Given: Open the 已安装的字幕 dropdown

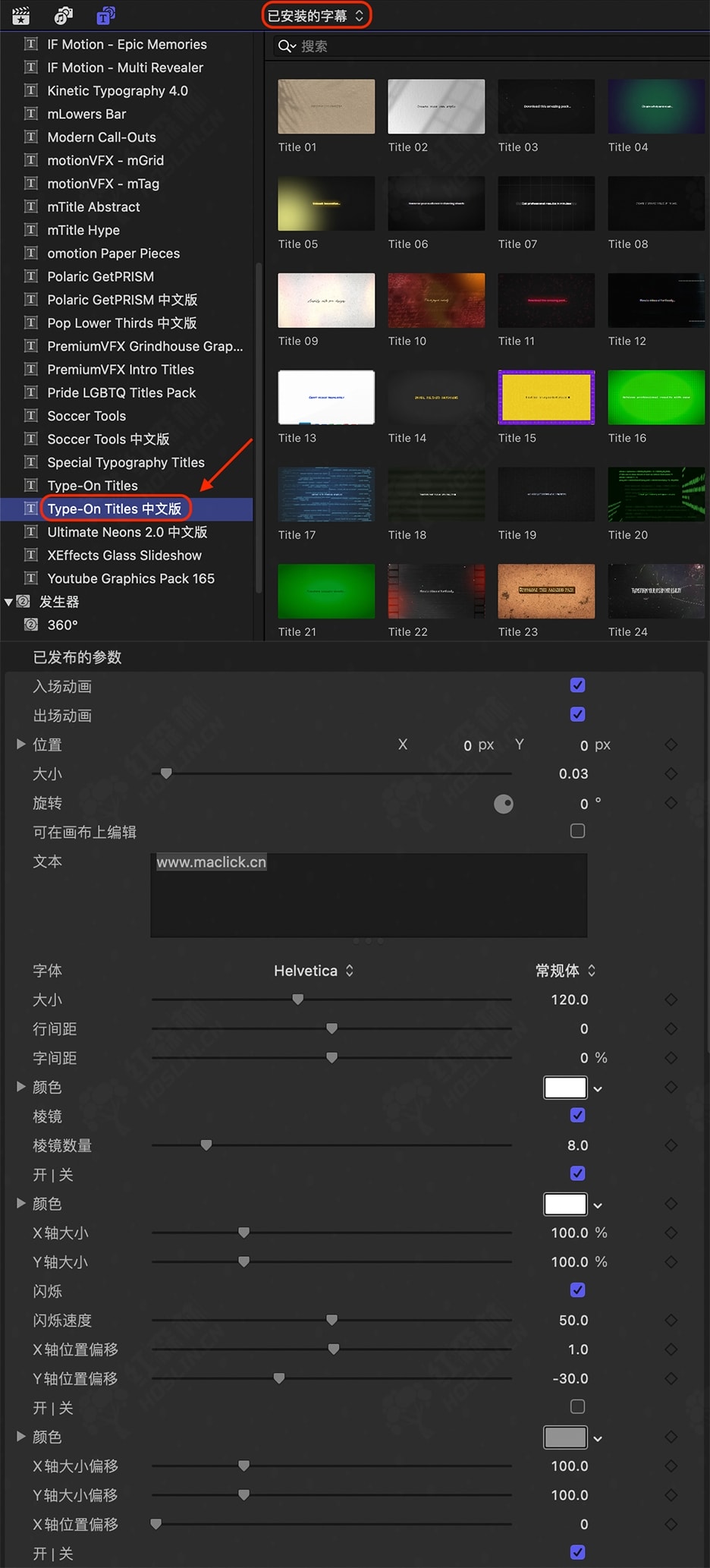Looking at the screenshot, I should pos(316,15).
